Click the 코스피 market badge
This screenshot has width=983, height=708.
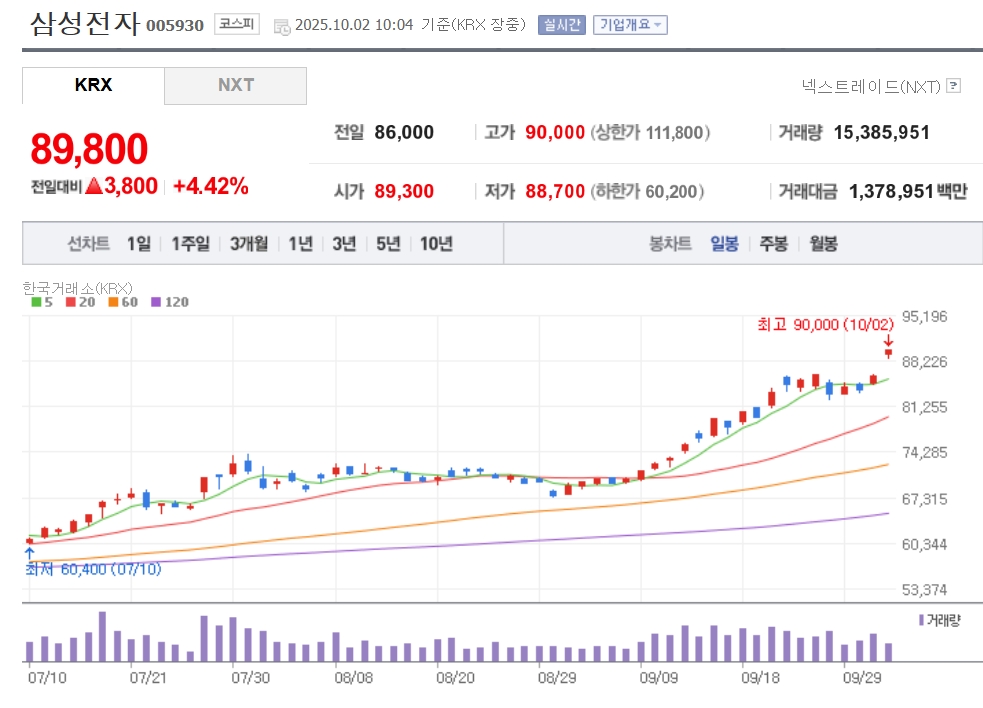coord(236,24)
